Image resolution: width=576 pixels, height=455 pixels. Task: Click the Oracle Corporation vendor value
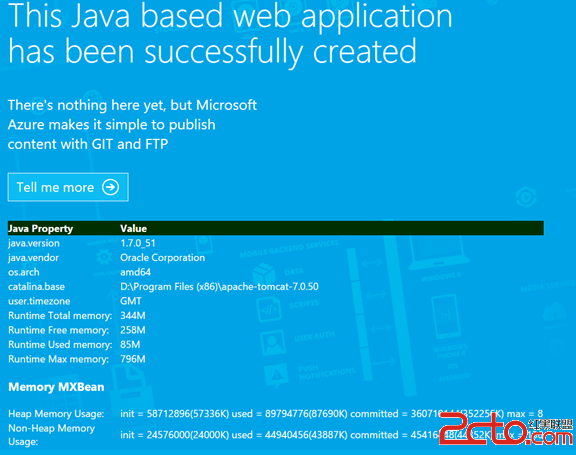162,258
